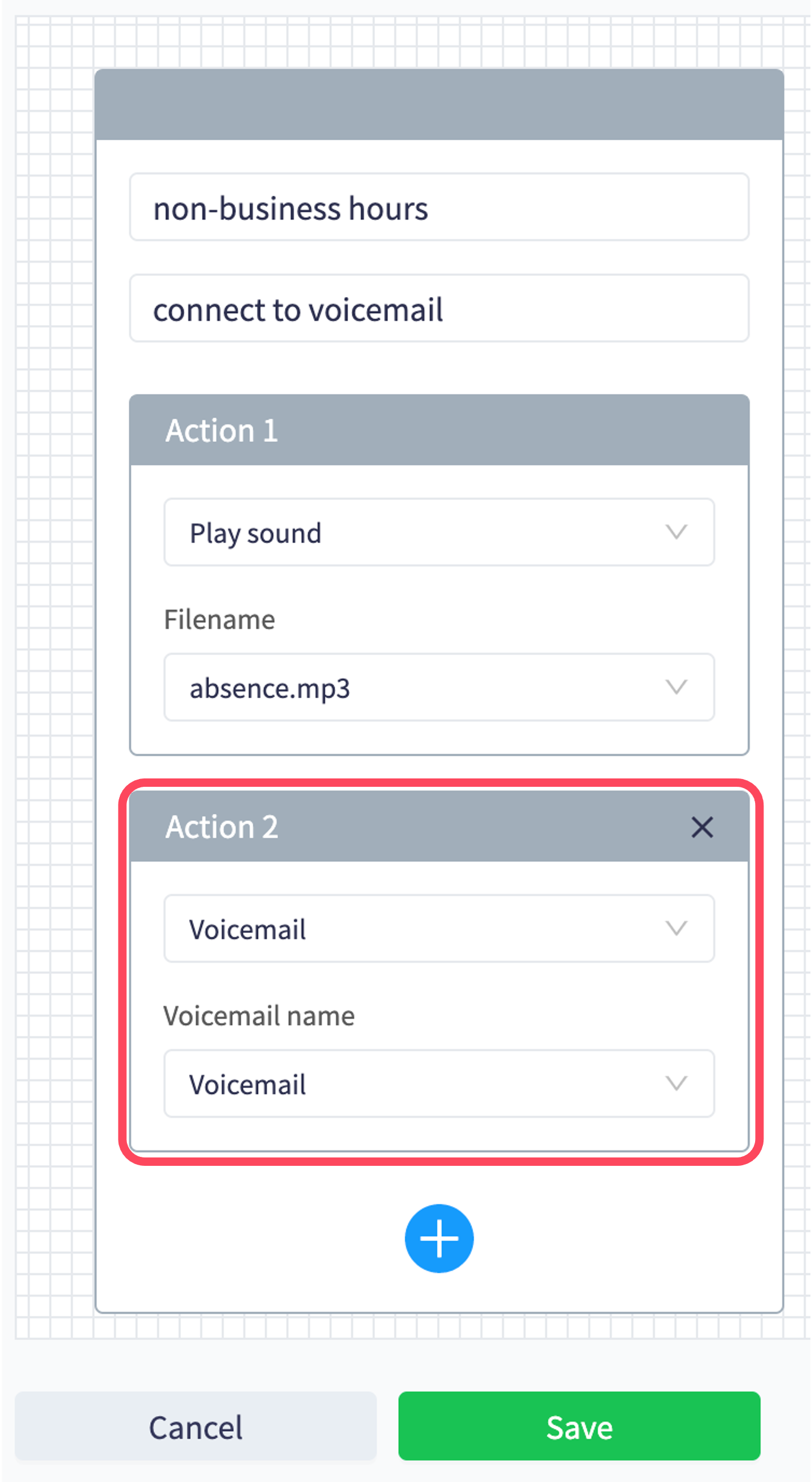Click the blank gray card header bar
The height and width of the screenshot is (1482, 812).
(439, 105)
